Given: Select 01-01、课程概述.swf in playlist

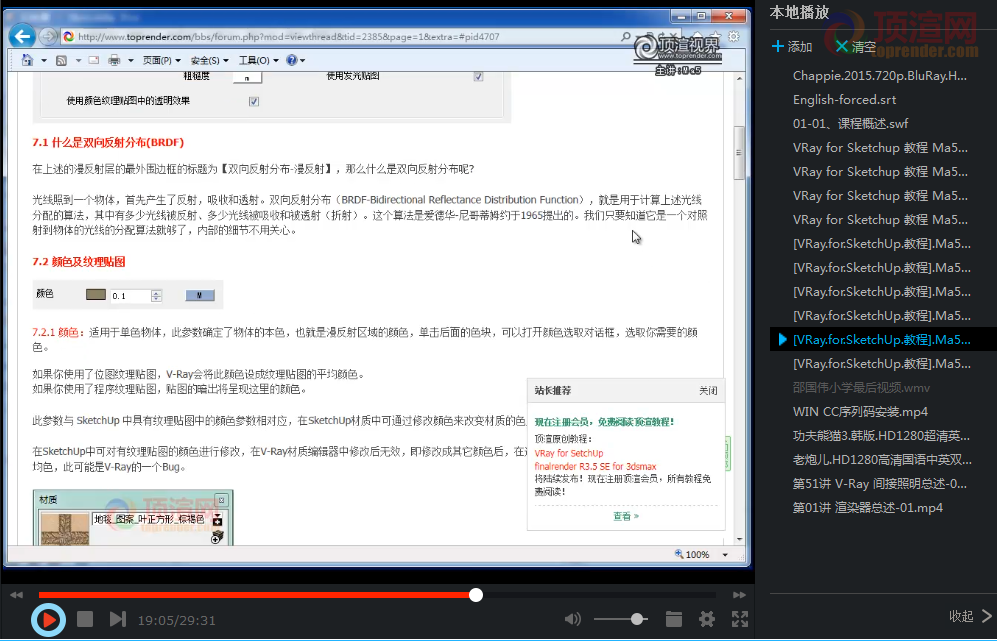Looking at the screenshot, I should pyautogui.click(x=850, y=123).
